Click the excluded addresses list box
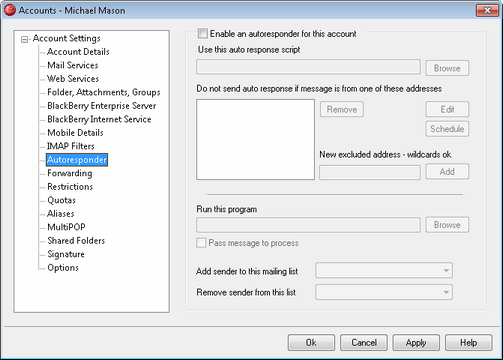This screenshot has width=503, height=360. click(x=255, y=139)
